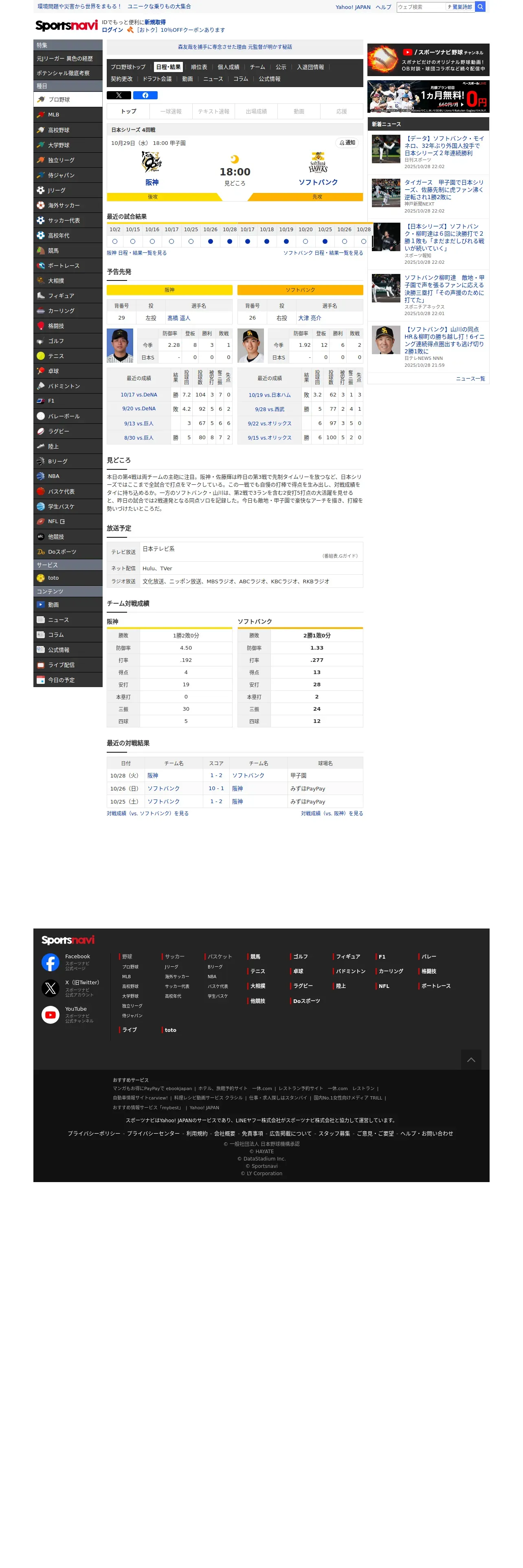Click the search magnifier button
The height and width of the screenshot is (1568, 523).
pos(480,7)
